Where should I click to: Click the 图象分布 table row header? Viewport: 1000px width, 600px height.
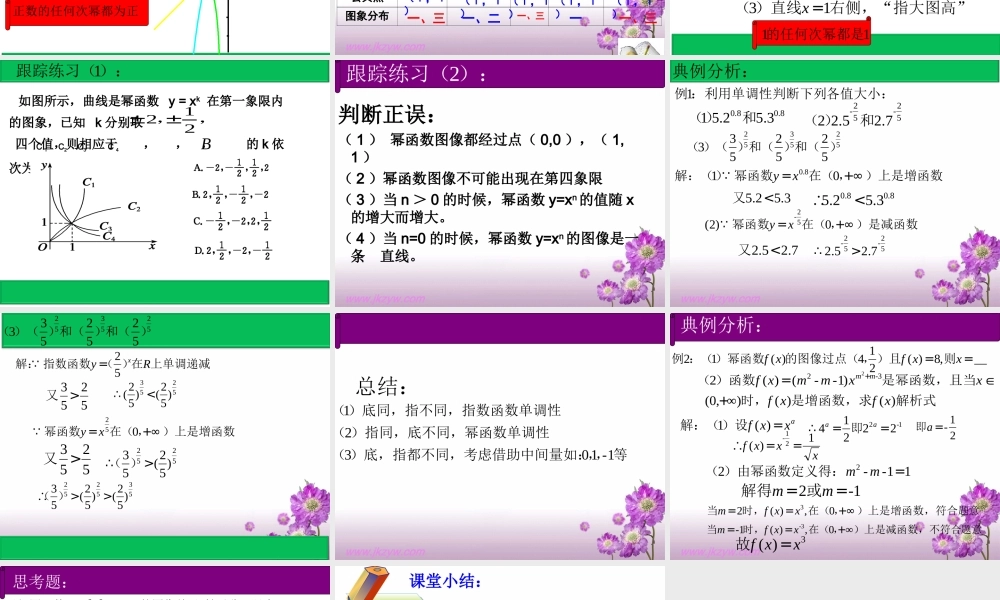coord(367,16)
